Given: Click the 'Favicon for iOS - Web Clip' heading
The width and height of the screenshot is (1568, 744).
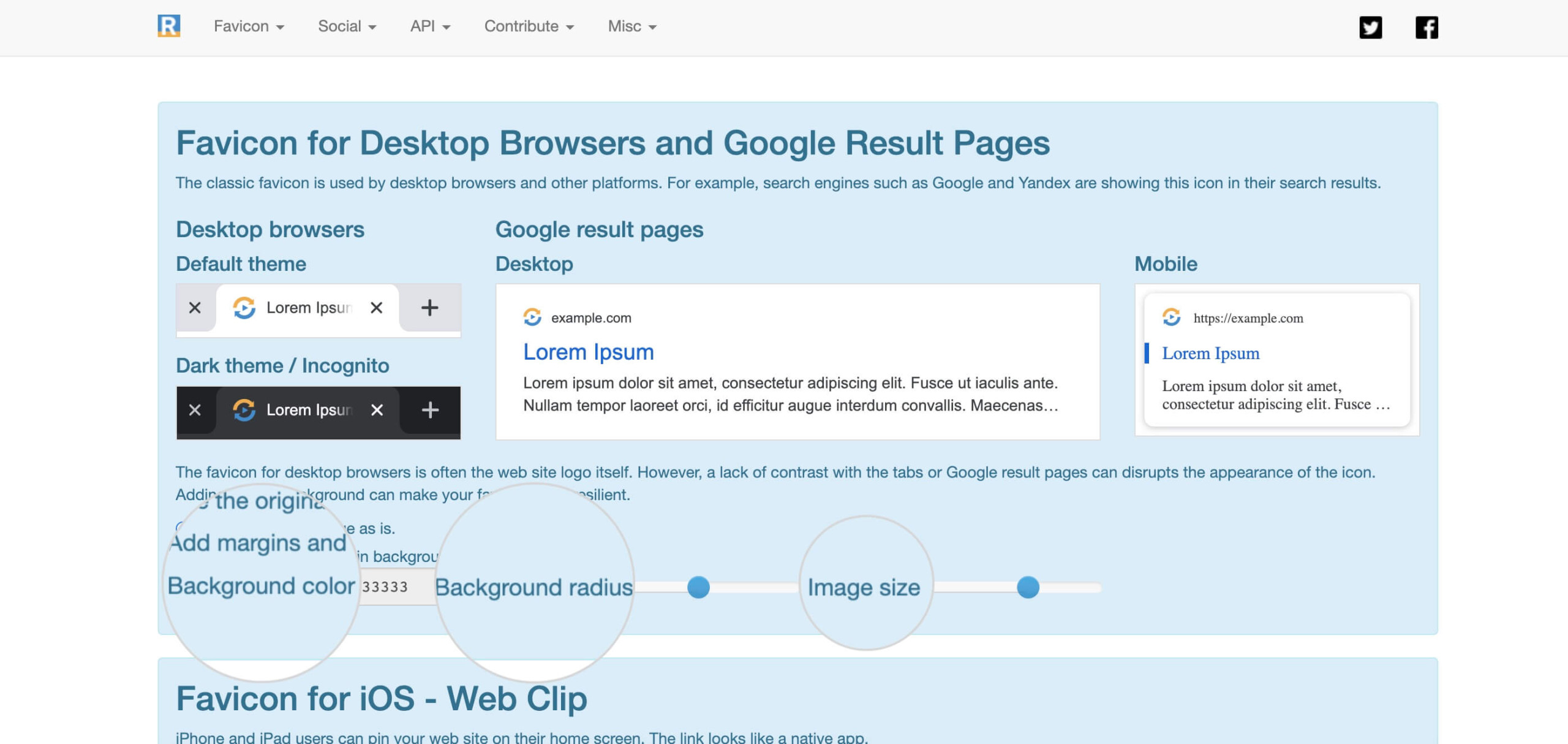Looking at the screenshot, I should coord(381,699).
